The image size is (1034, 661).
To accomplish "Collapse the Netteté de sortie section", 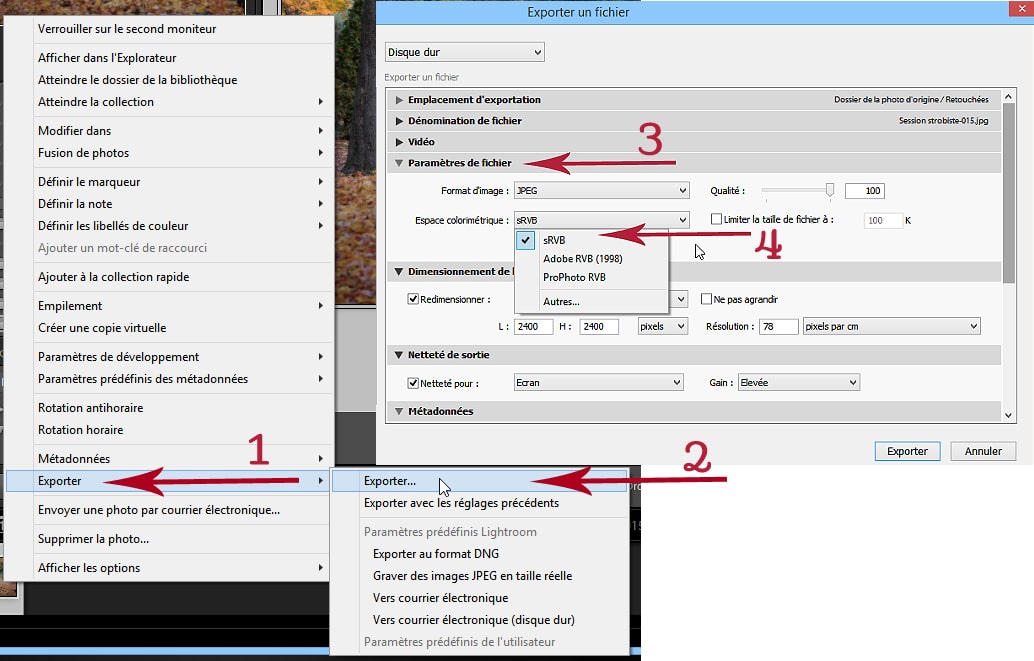I will 400,355.
